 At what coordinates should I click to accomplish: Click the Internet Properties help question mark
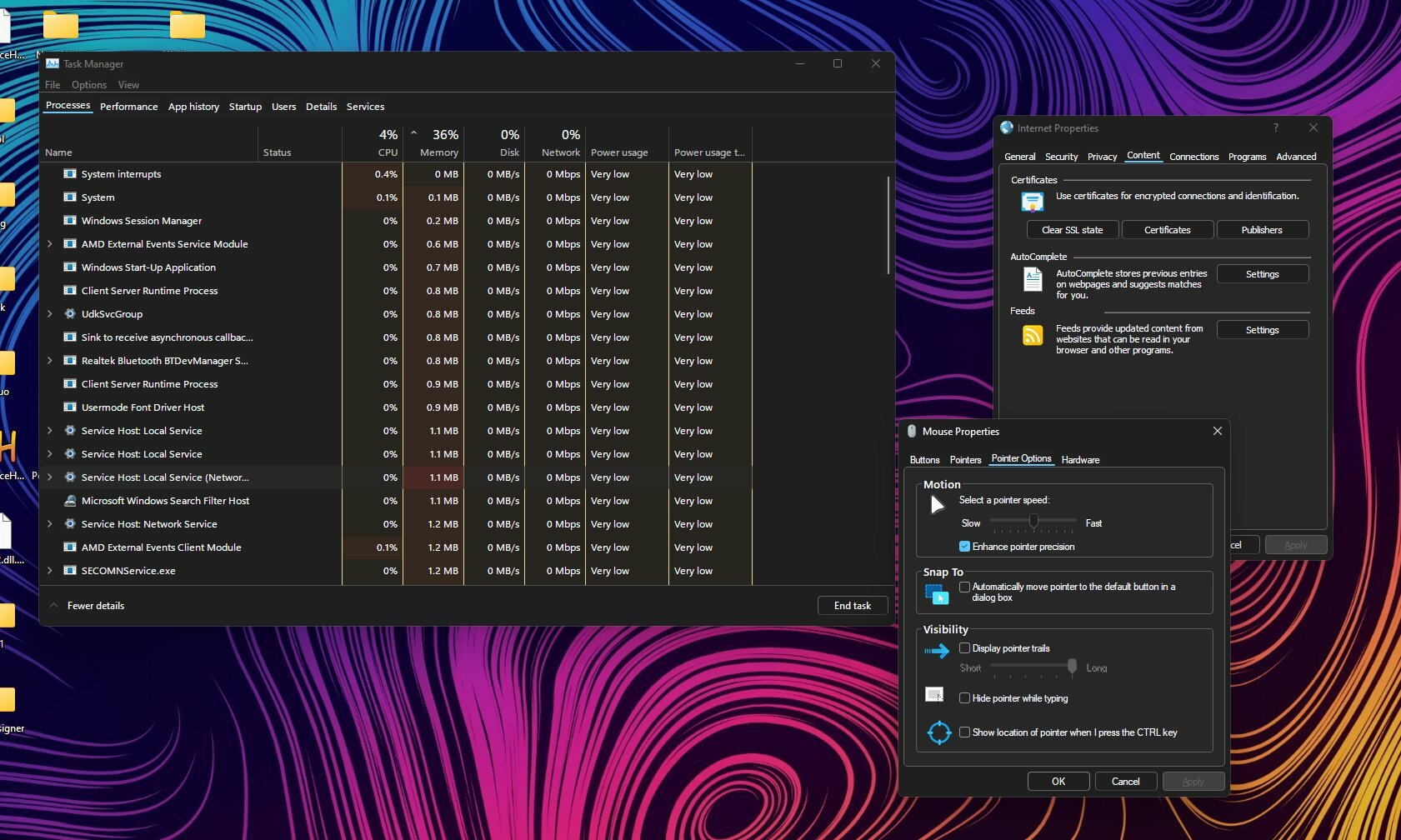(1275, 127)
